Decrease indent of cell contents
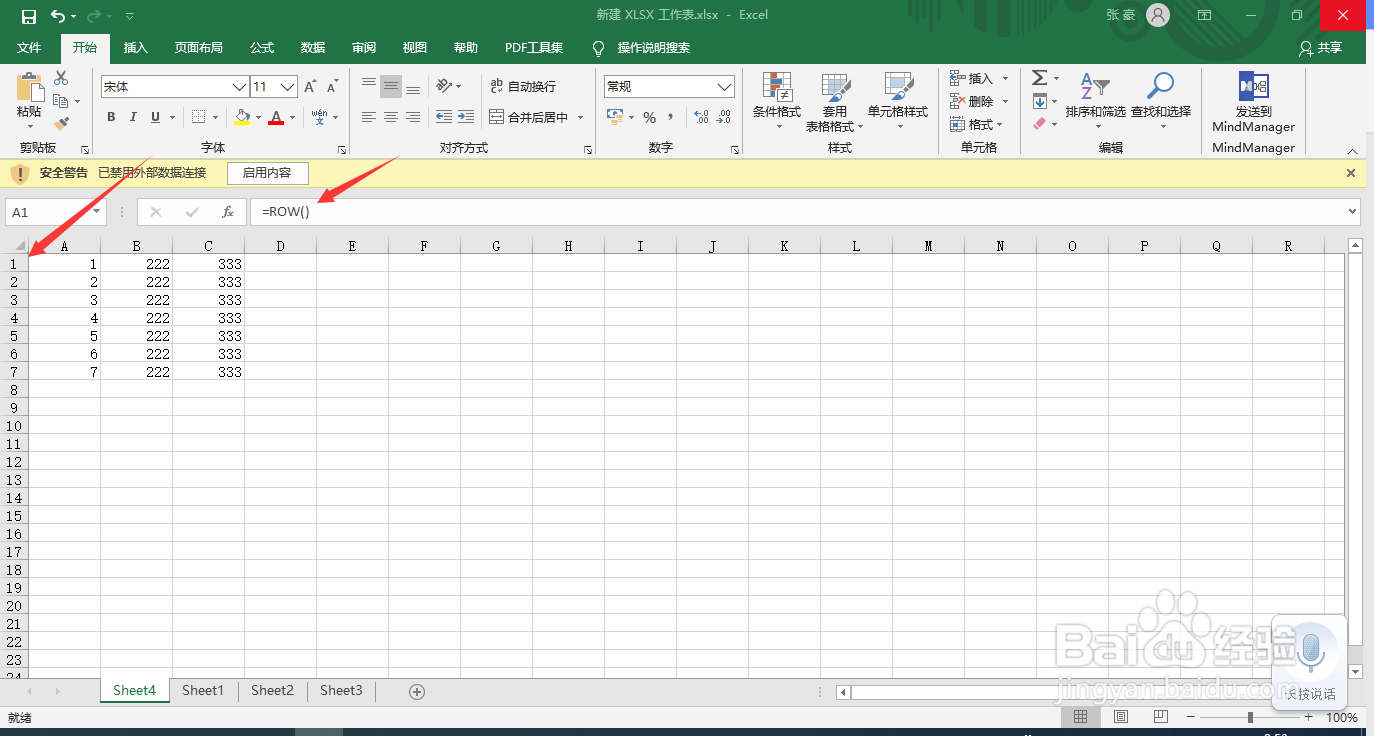This screenshot has height=736, width=1374. 444,117
